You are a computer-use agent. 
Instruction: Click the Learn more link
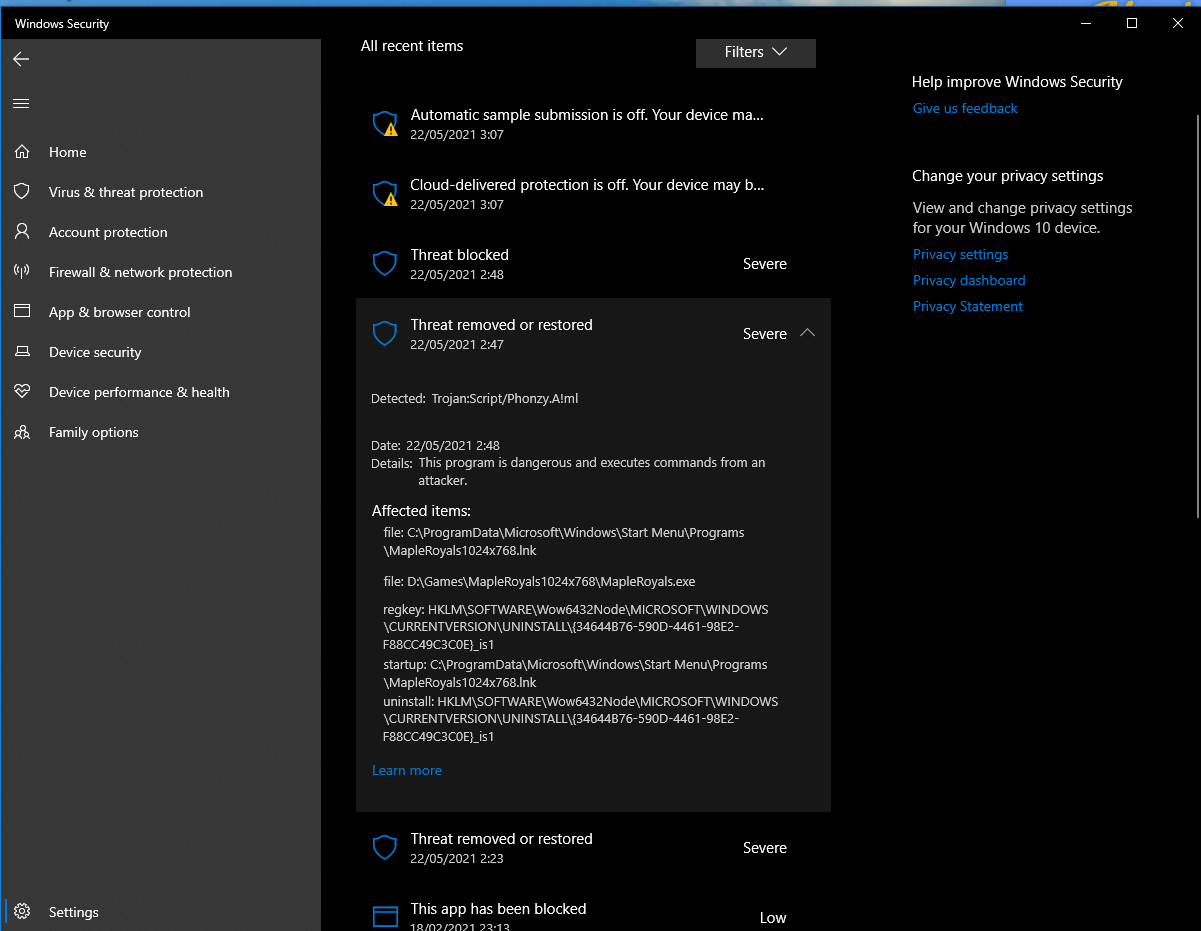[406, 770]
